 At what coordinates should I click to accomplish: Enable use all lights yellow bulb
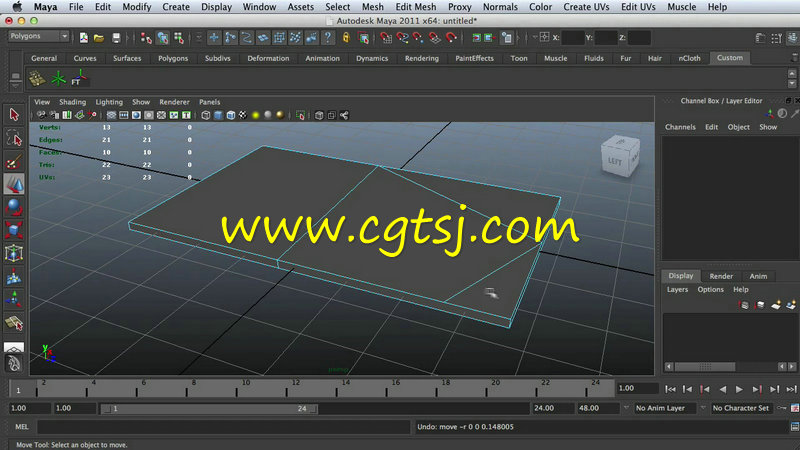click(x=256, y=115)
